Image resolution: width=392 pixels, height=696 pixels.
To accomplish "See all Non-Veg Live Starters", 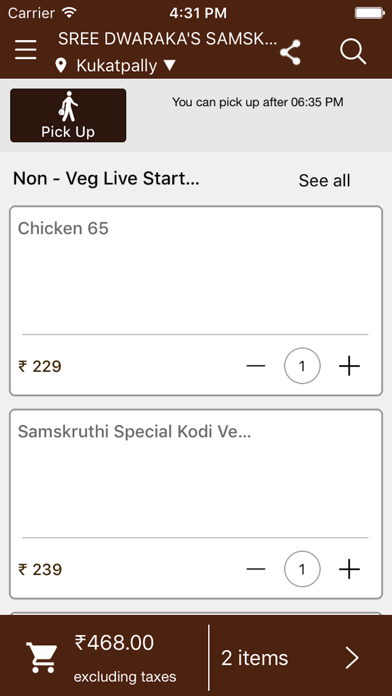I will (324, 181).
